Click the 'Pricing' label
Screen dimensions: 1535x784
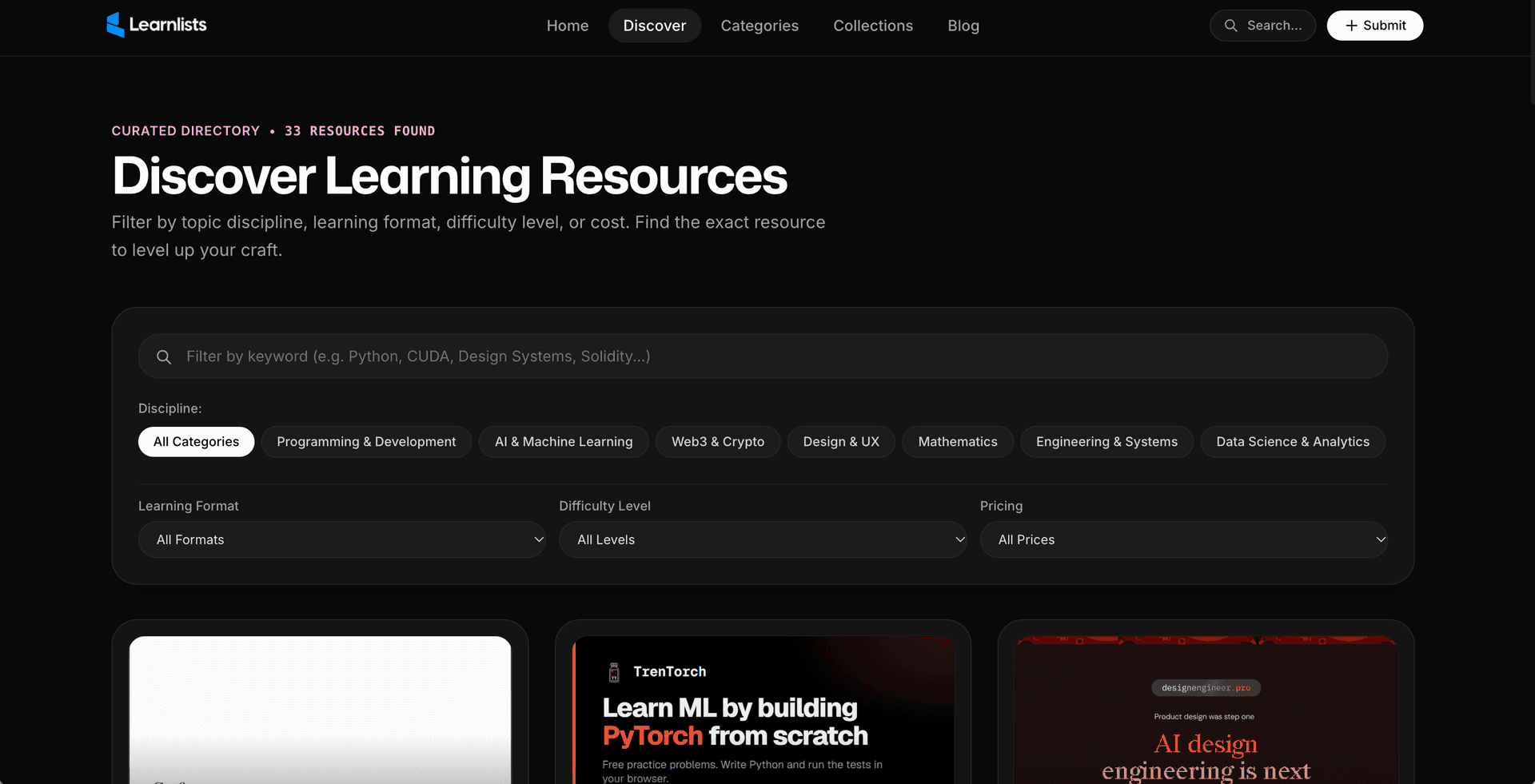tap(1001, 506)
